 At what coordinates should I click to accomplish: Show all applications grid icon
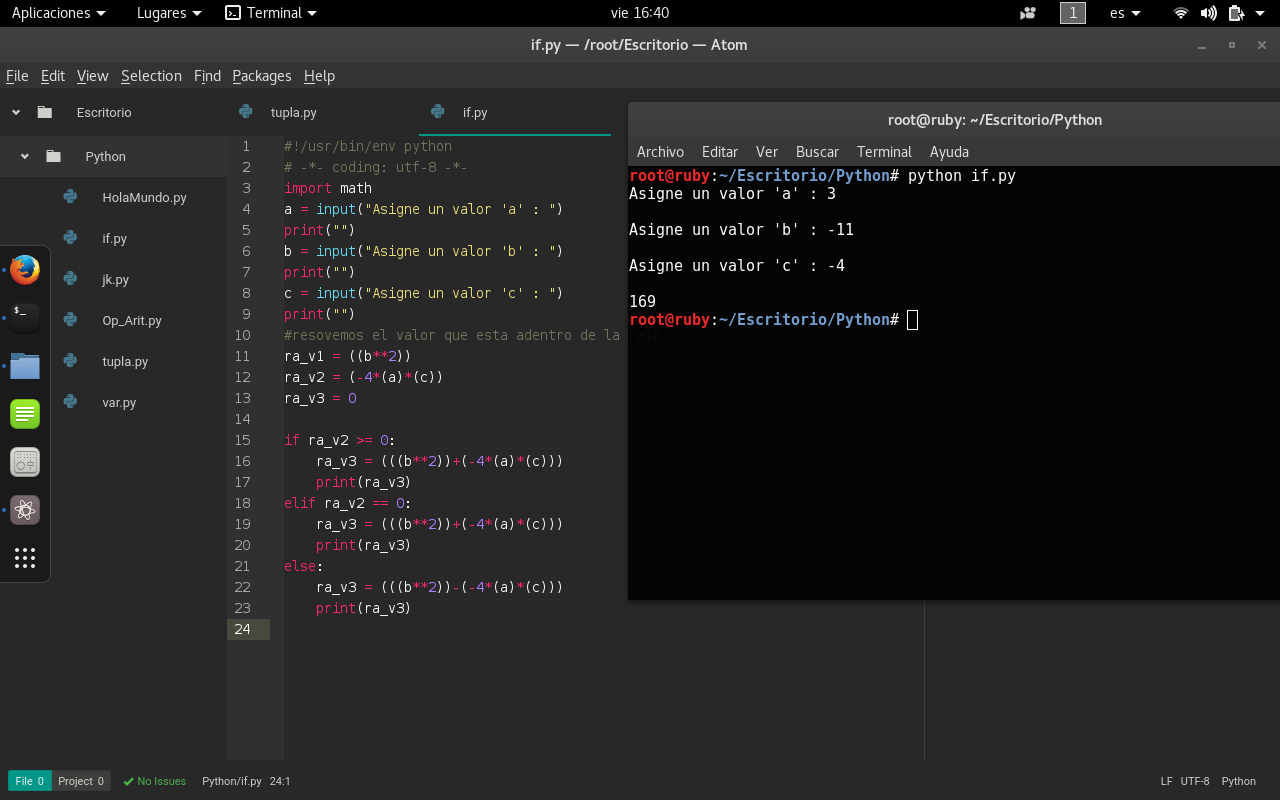pos(25,558)
